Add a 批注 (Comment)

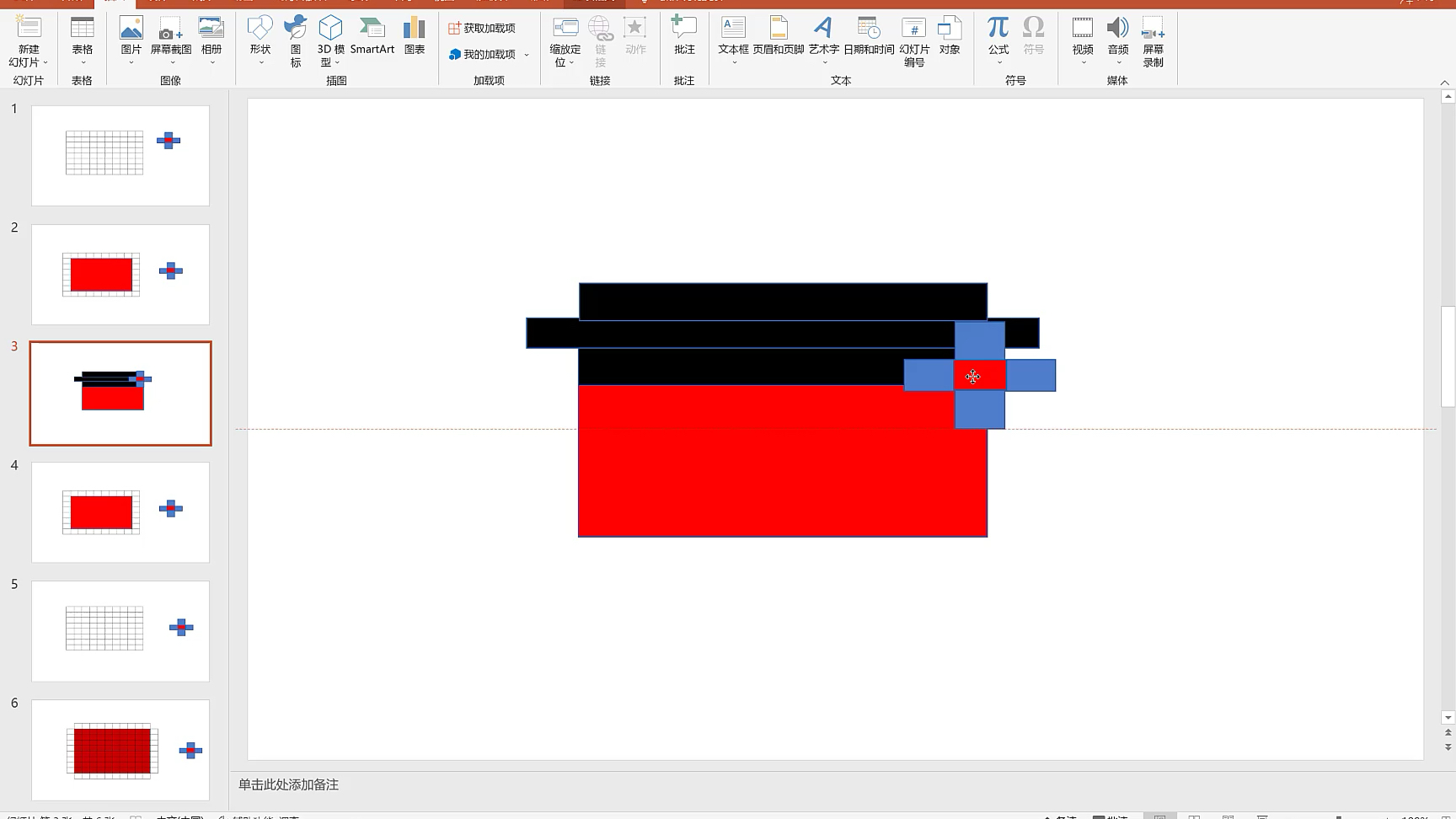pos(684,35)
